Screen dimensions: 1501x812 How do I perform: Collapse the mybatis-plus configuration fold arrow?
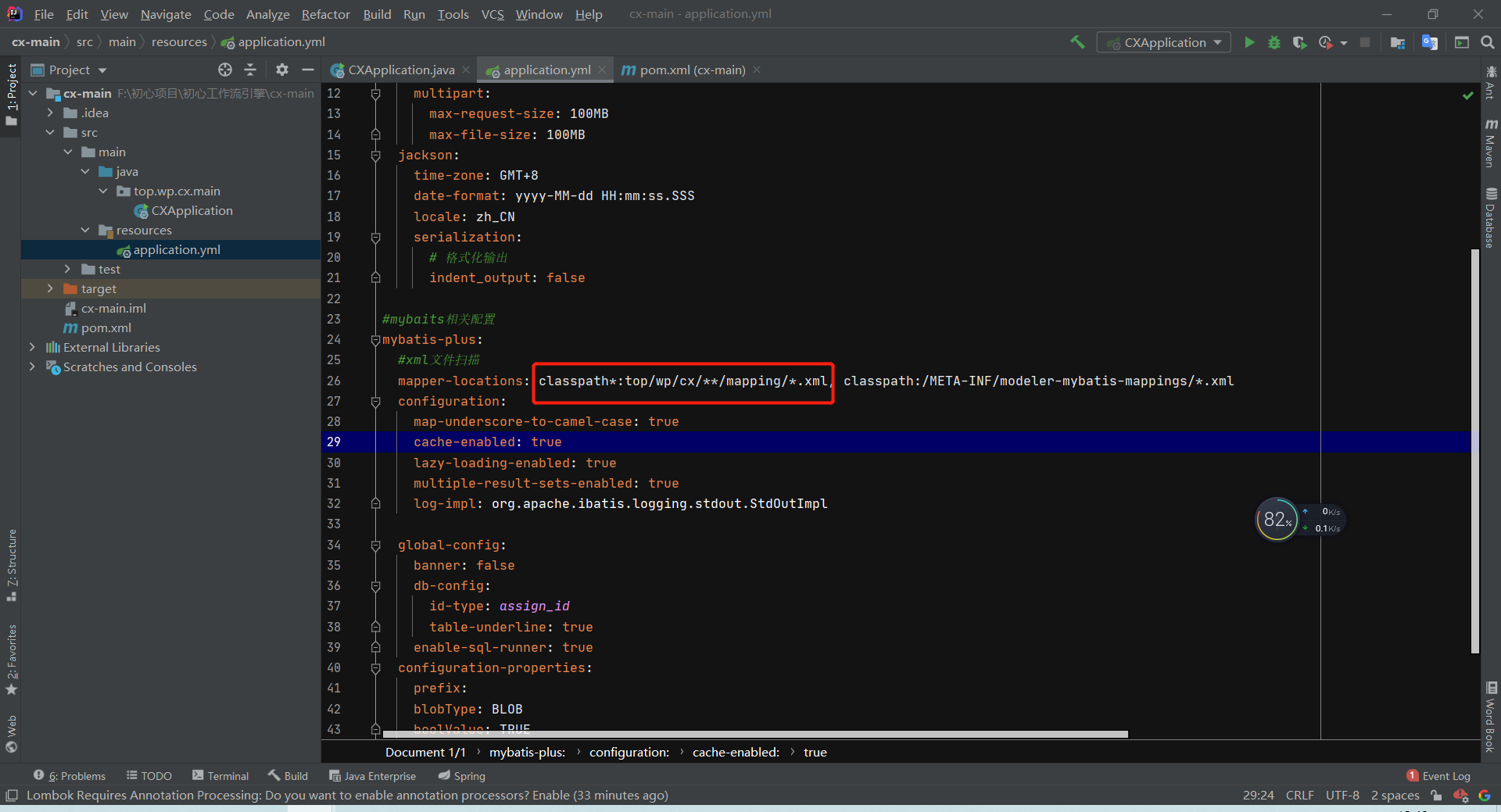376,339
